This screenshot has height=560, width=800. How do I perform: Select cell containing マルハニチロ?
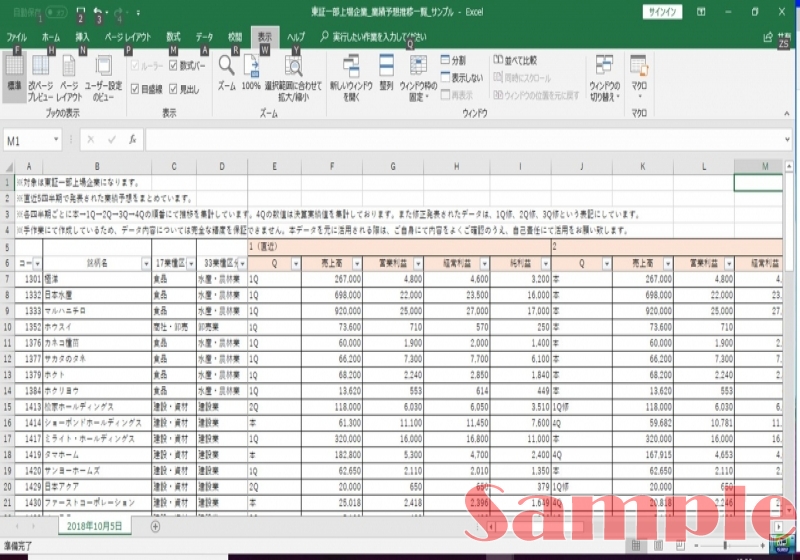[97, 311]
